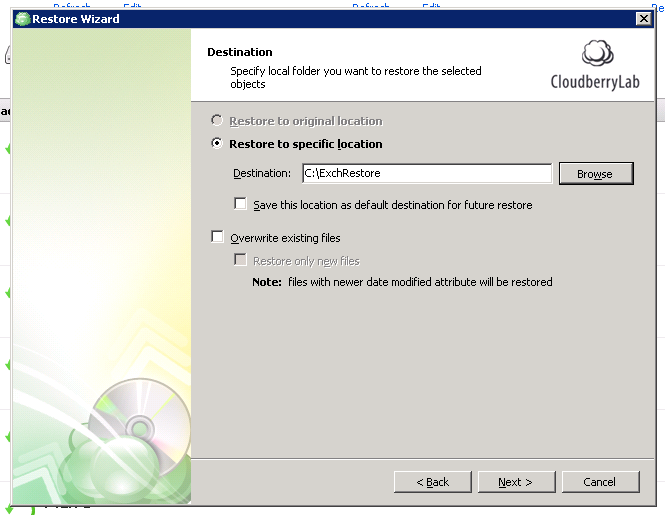Choose Restore to specific location radio

tap(217, 144)
